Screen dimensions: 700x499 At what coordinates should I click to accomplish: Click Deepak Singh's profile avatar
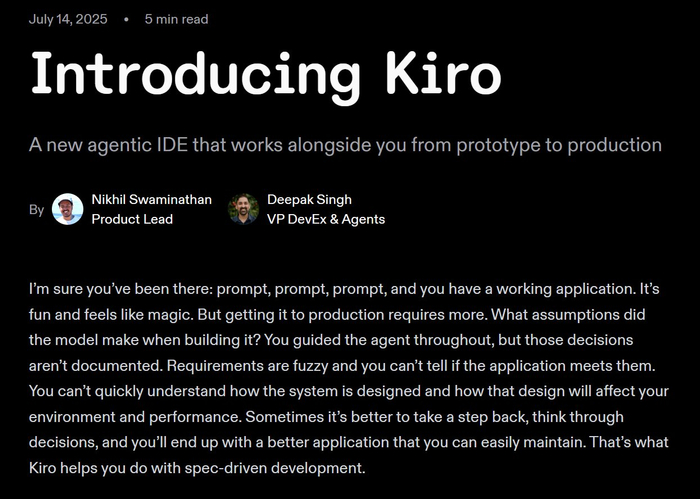[244, 209]
